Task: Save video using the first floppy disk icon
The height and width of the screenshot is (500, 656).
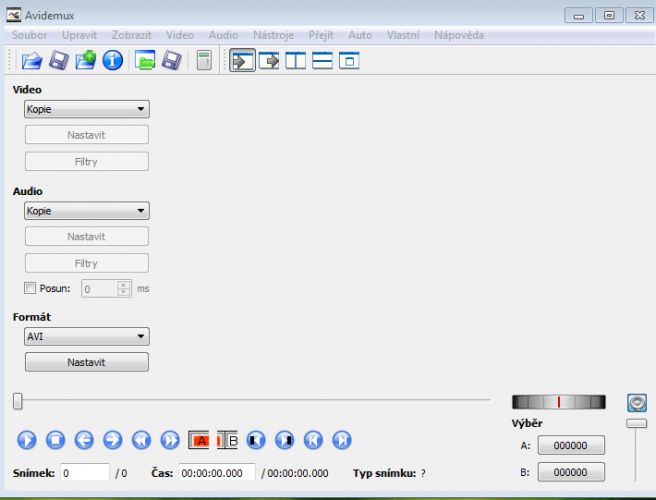Action: point(59,61)
